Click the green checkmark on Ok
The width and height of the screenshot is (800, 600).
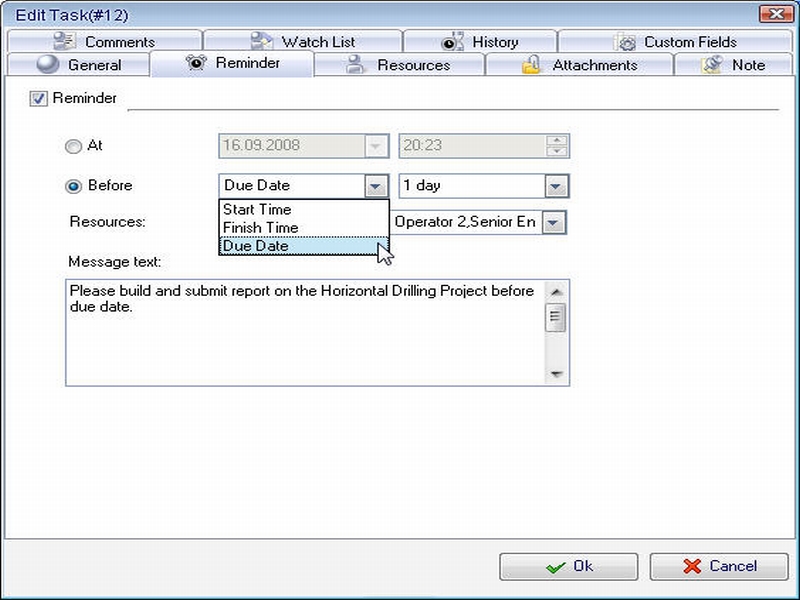(x=555, y=567)
